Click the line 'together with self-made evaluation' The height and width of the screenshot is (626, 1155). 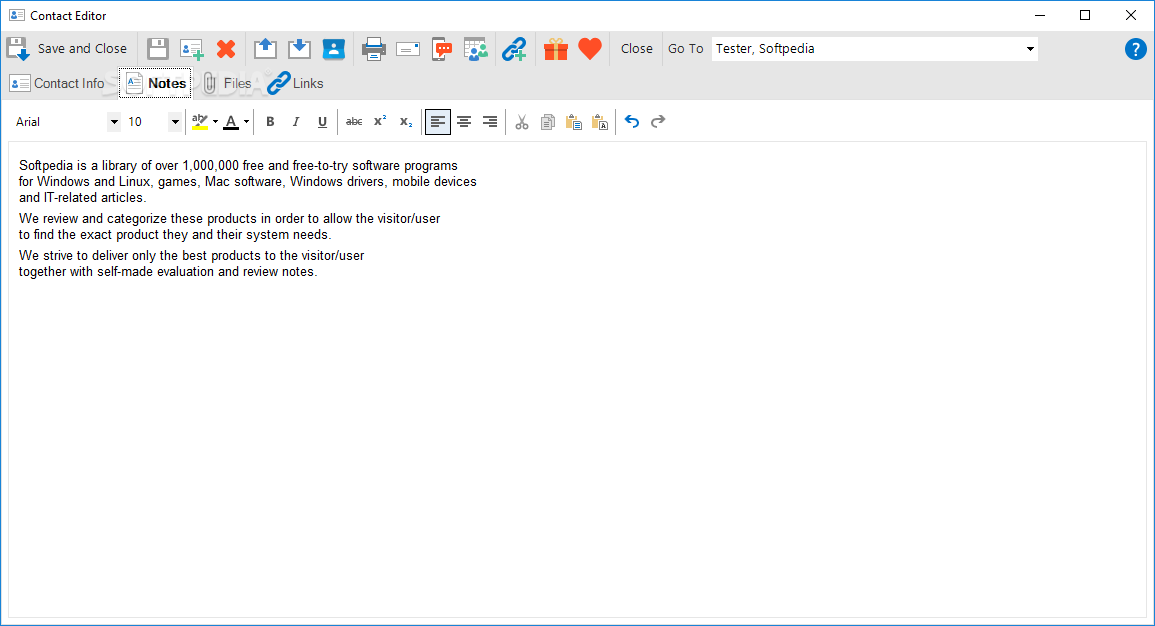[168, 272]
